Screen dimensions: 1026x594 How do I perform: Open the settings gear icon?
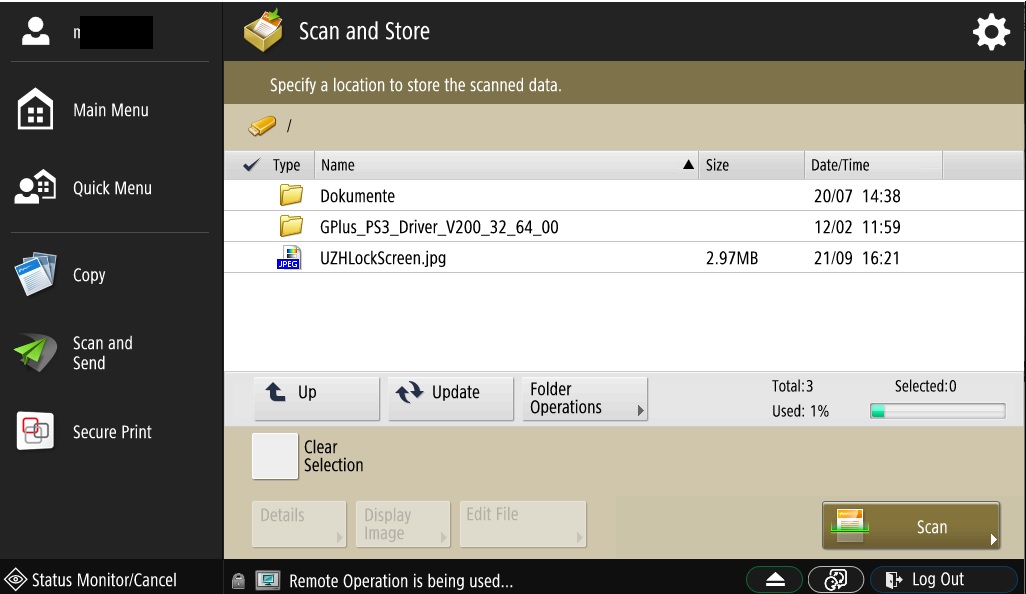pos(991,33)
